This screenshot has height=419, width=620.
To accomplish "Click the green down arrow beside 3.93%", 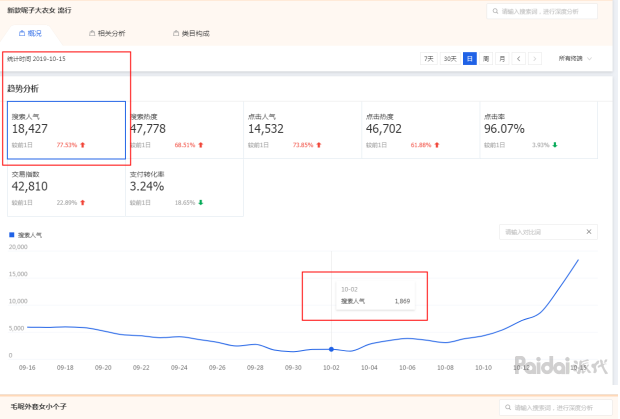I will [555, 145].
